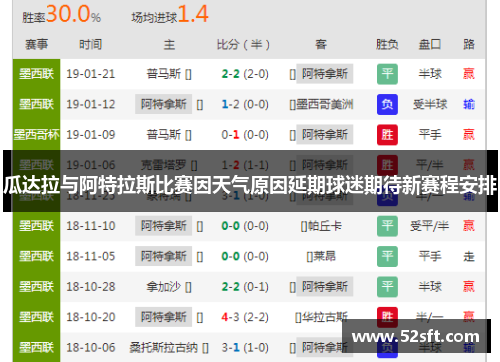Select the 胜负 column header
The height and width of the screenshot is (362, 500).
(x=387, y=44)
